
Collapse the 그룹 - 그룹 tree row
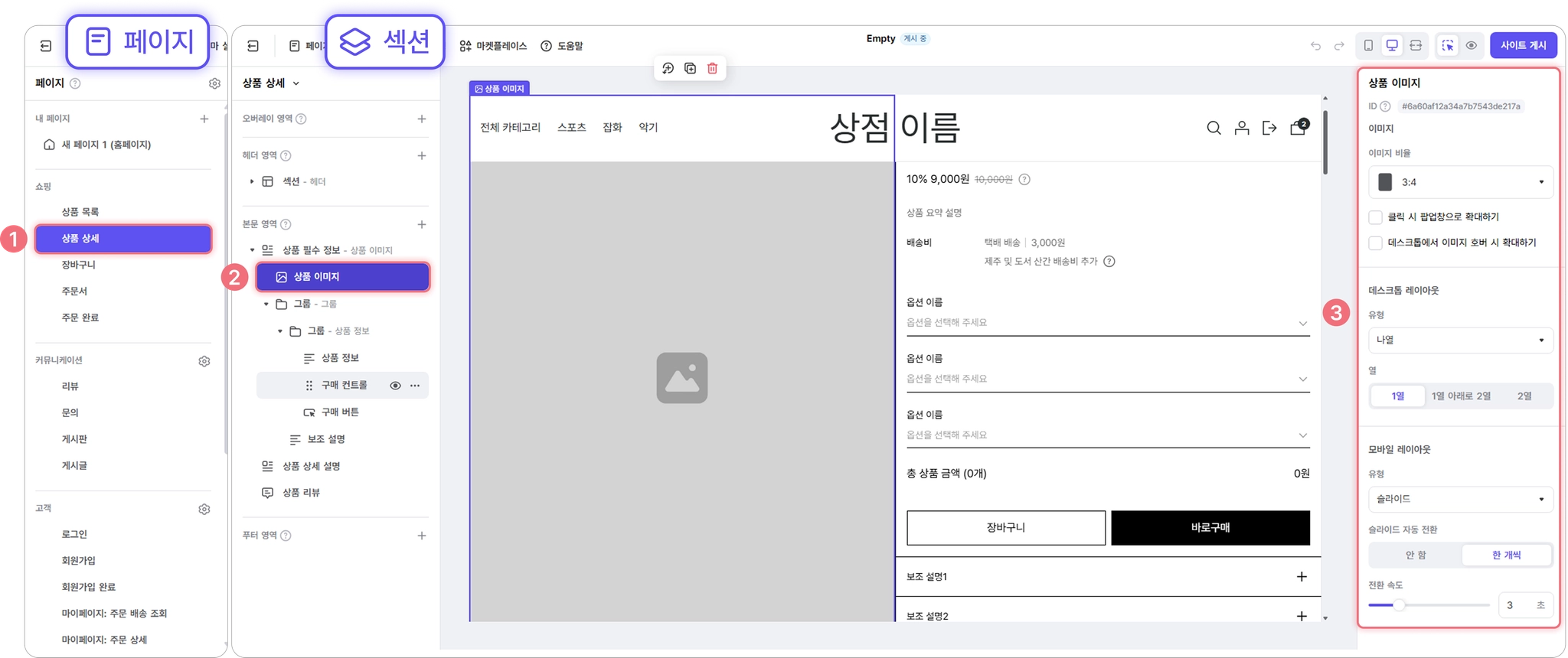pos(266,305)
